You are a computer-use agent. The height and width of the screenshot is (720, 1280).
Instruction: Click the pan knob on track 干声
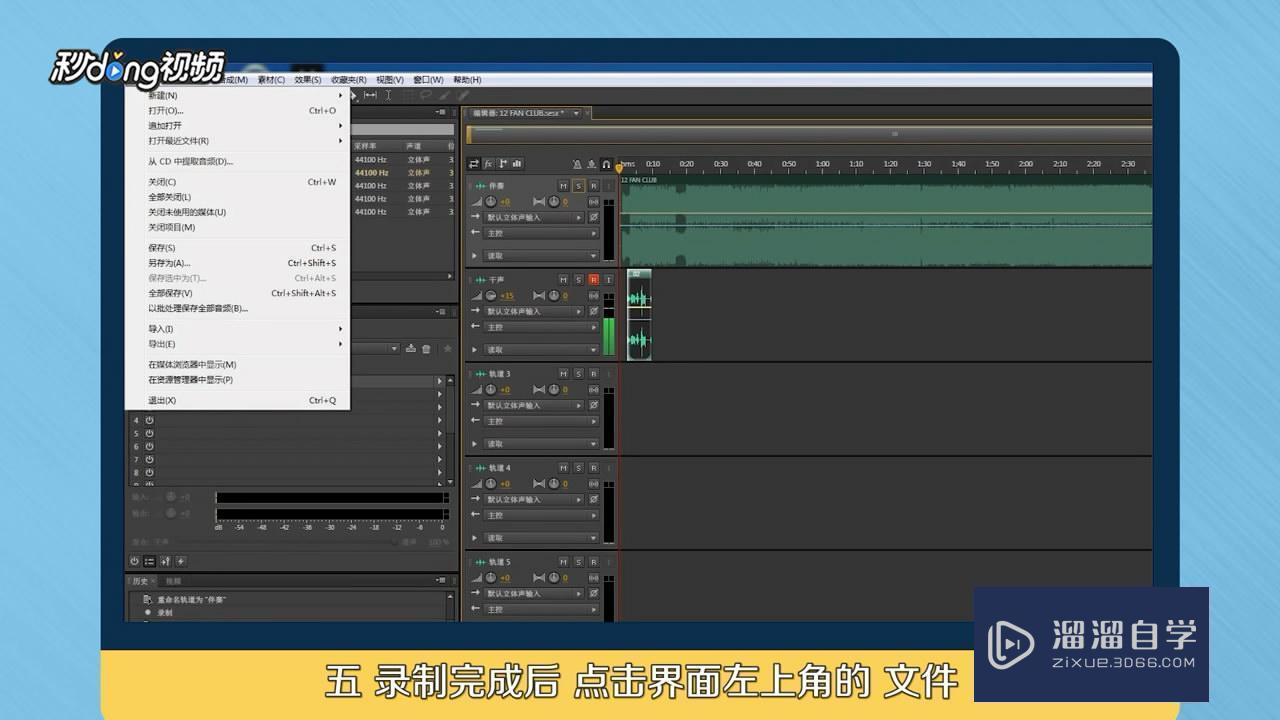(553, 296)
